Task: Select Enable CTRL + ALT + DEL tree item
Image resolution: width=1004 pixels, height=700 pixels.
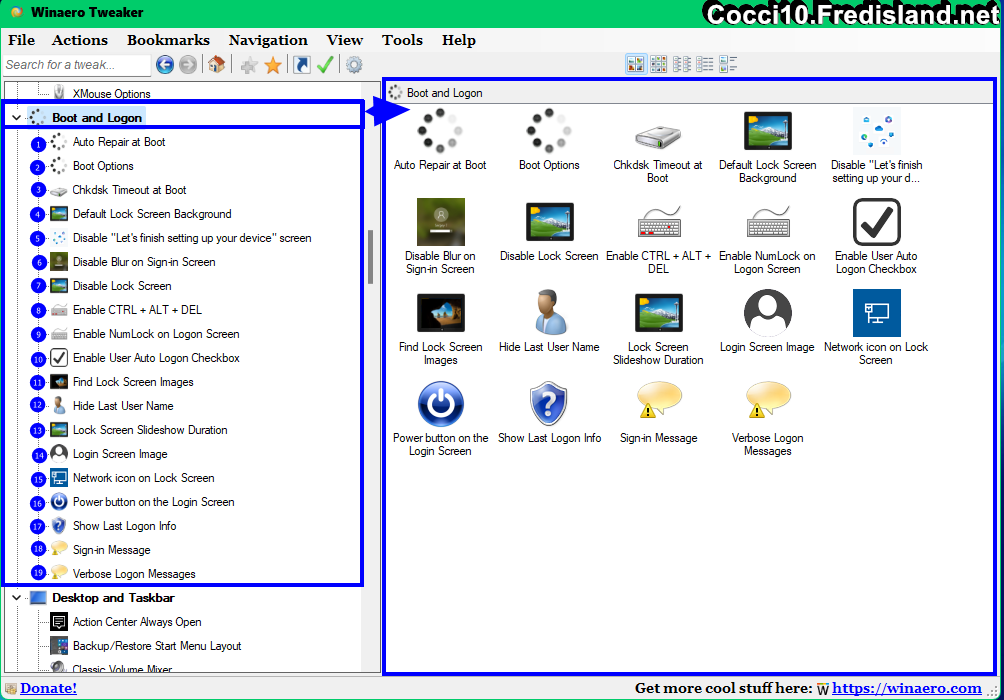Action: click(x=137, y=310)
